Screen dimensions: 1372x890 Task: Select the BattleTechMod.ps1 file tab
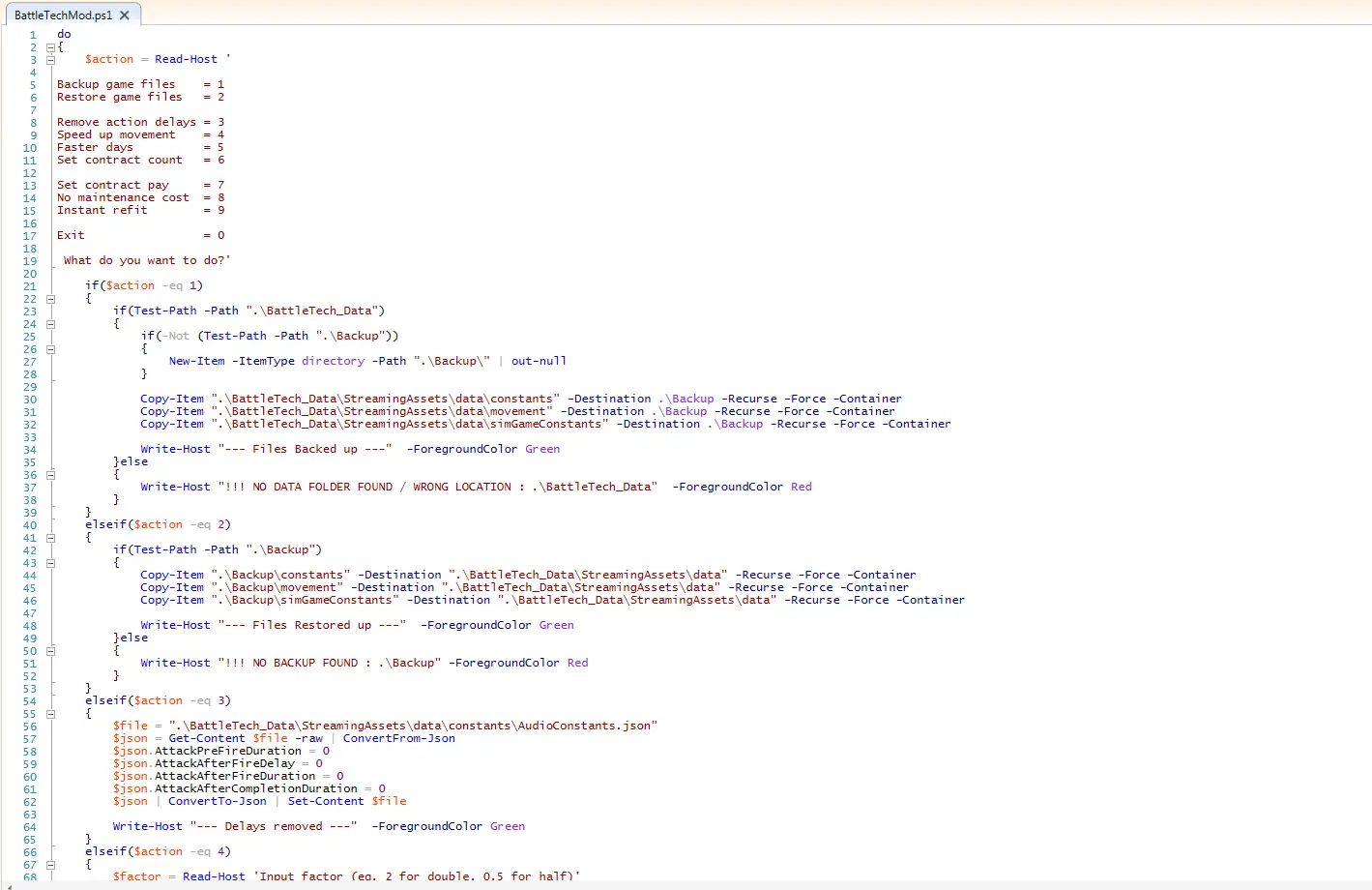(72, 15)
